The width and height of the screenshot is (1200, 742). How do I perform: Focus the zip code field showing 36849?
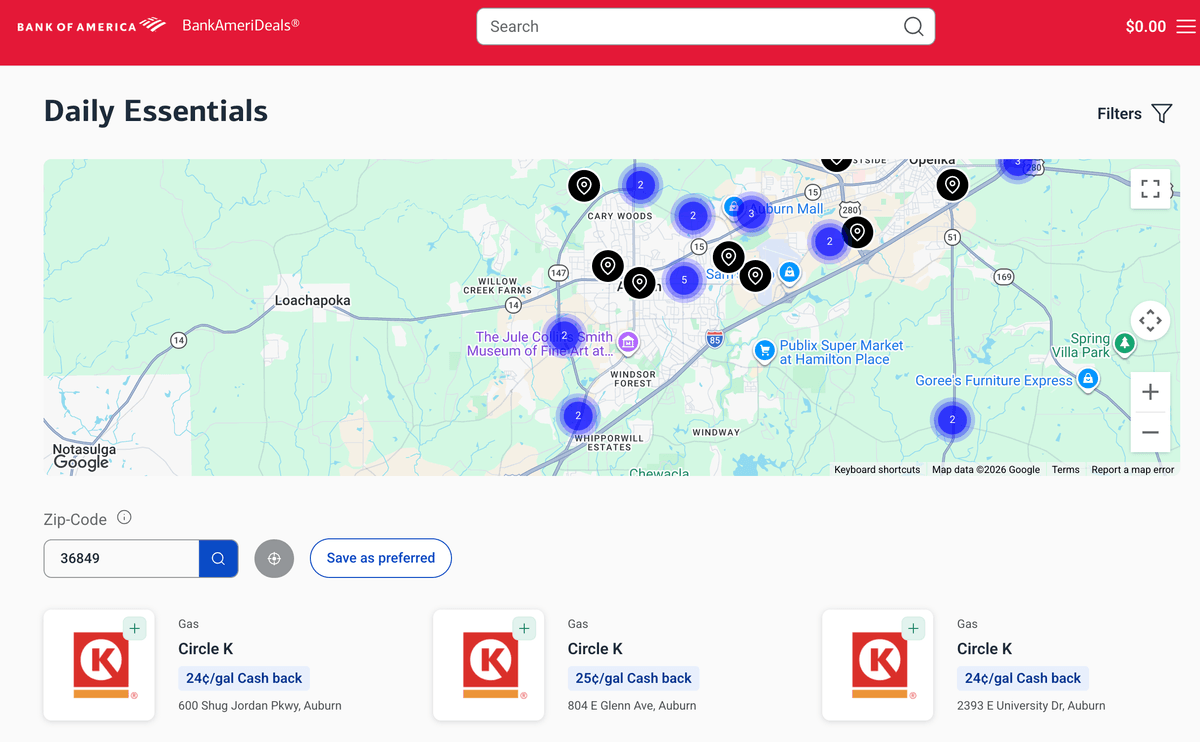point(121,558)
